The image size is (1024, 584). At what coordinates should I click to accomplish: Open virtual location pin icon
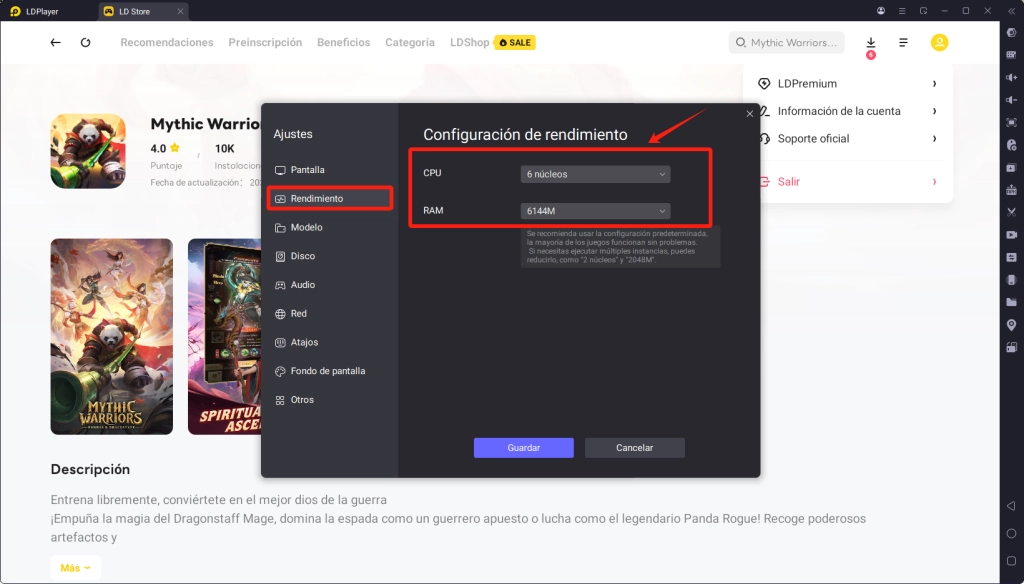(1012, 325)
